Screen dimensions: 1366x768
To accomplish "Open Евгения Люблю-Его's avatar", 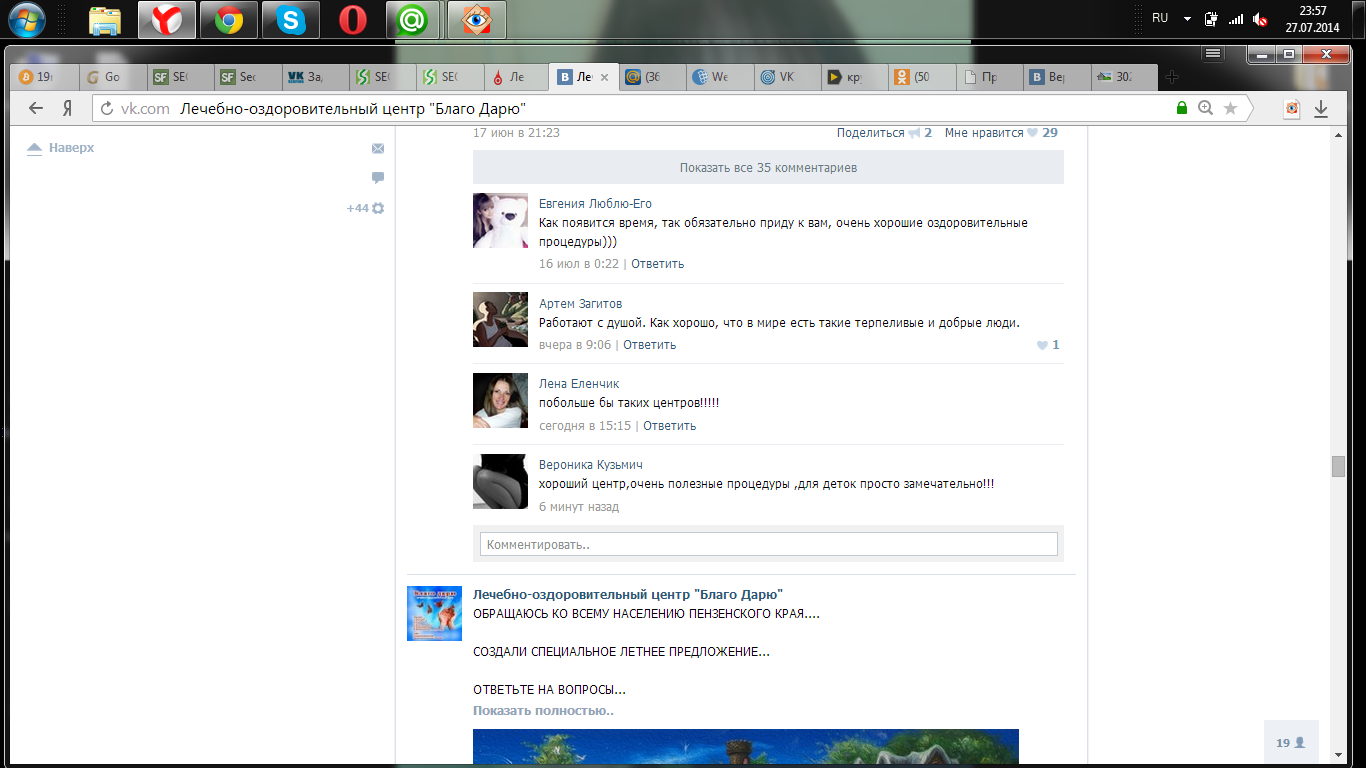I will coord(500,220).
